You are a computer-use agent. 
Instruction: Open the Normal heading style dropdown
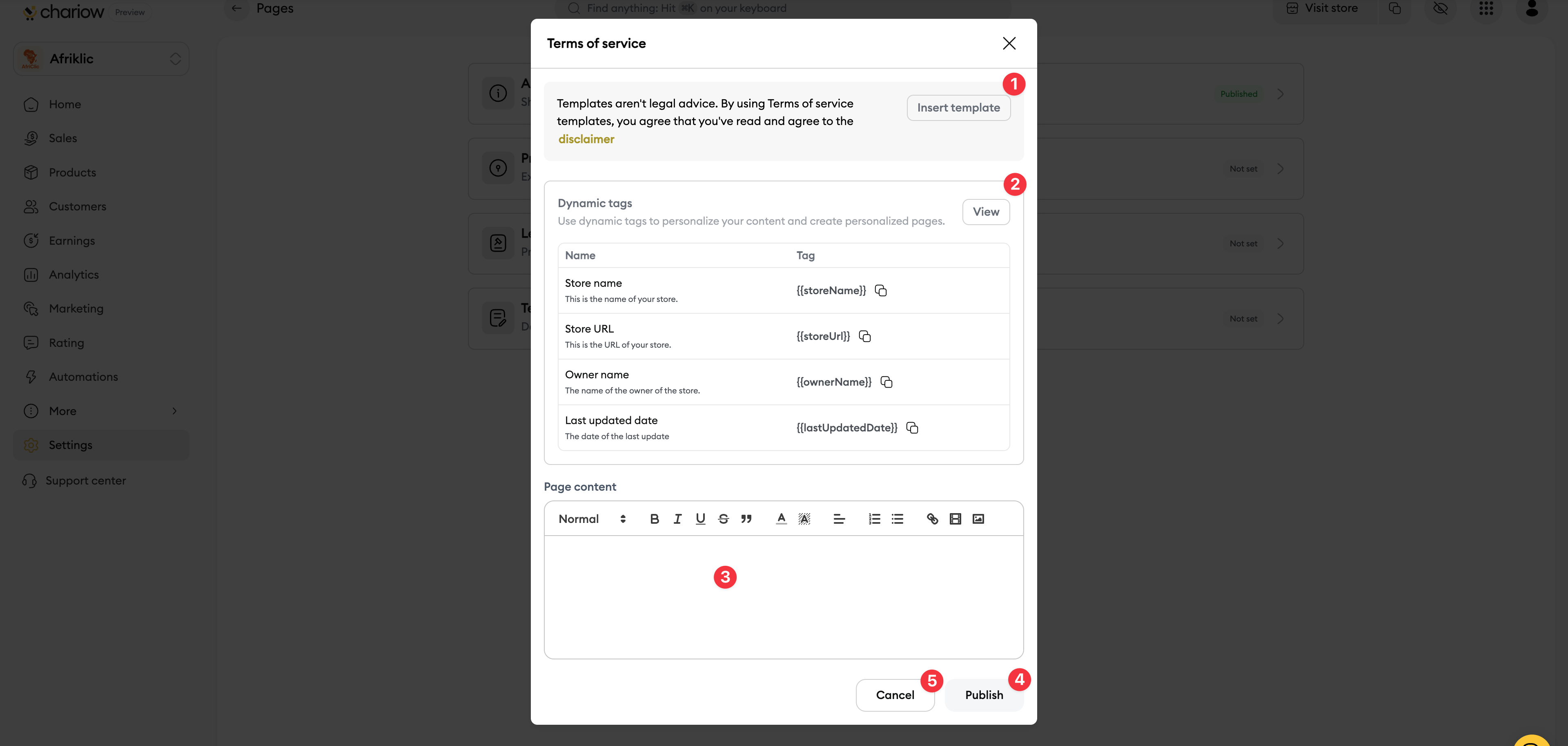click(592, 519)
